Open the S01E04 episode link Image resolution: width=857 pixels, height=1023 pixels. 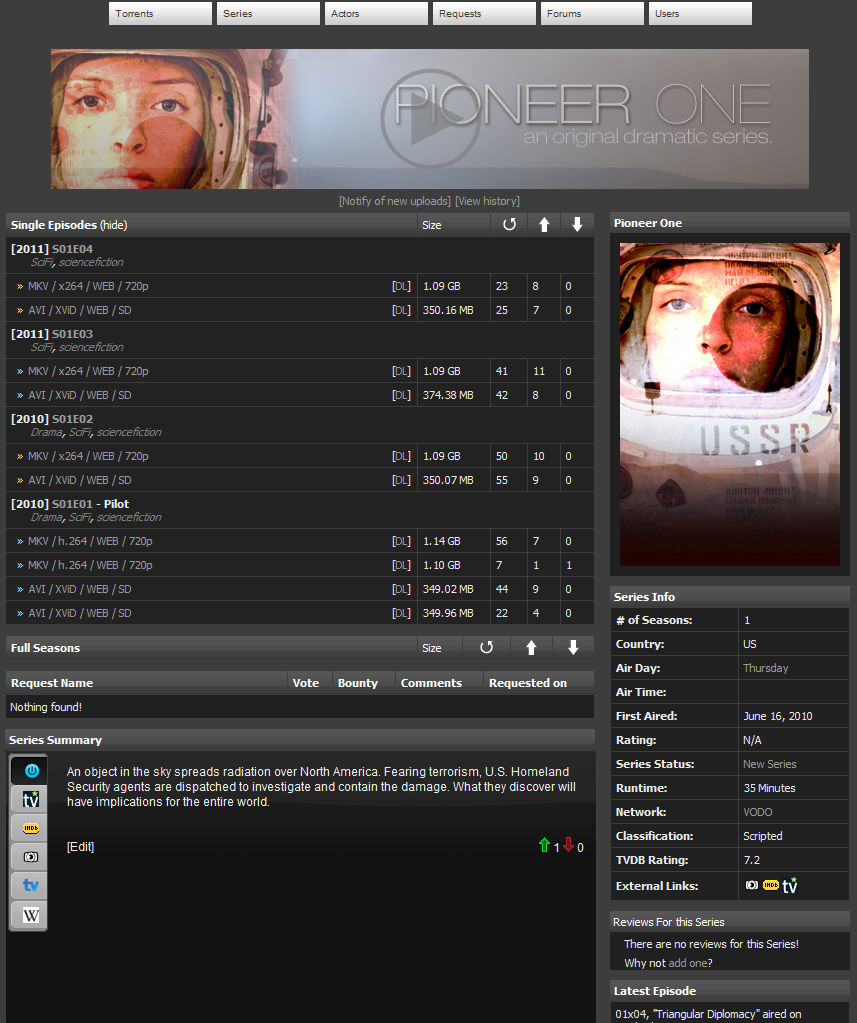click(72, 249)
